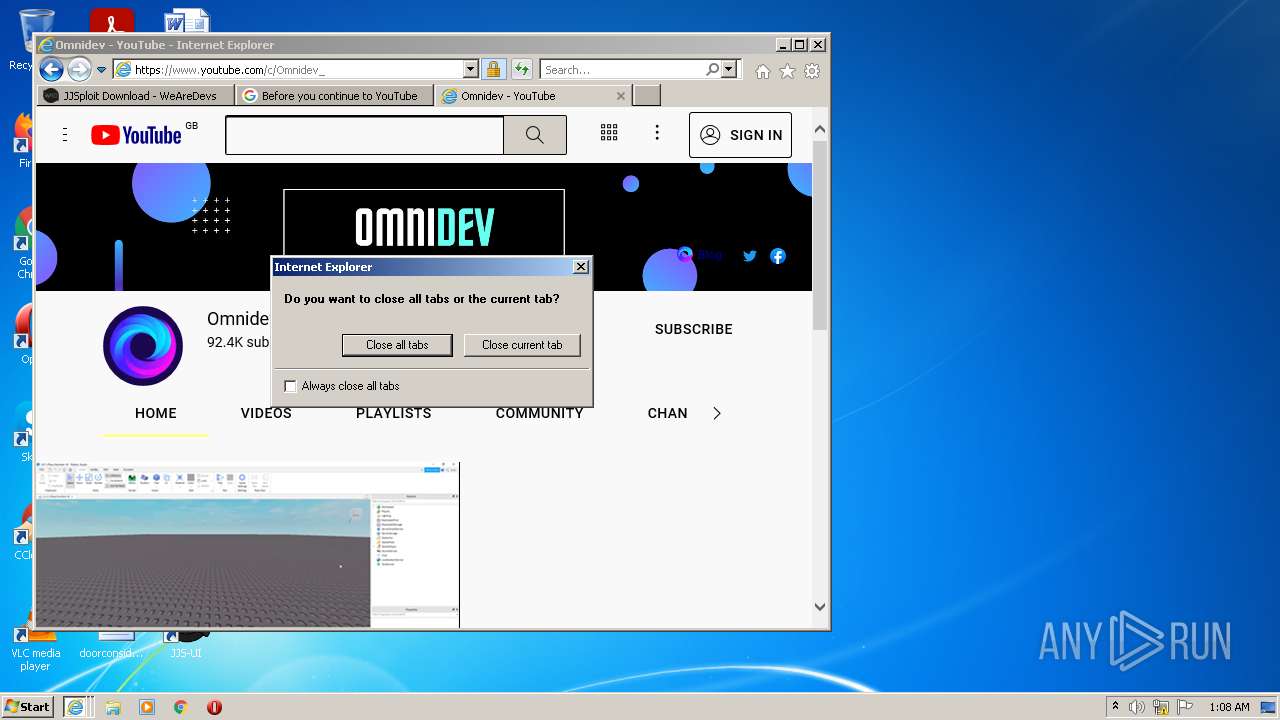Expand channel tabs with right chevron
This screenshot has width=1280, height=720.
[717, 413]
